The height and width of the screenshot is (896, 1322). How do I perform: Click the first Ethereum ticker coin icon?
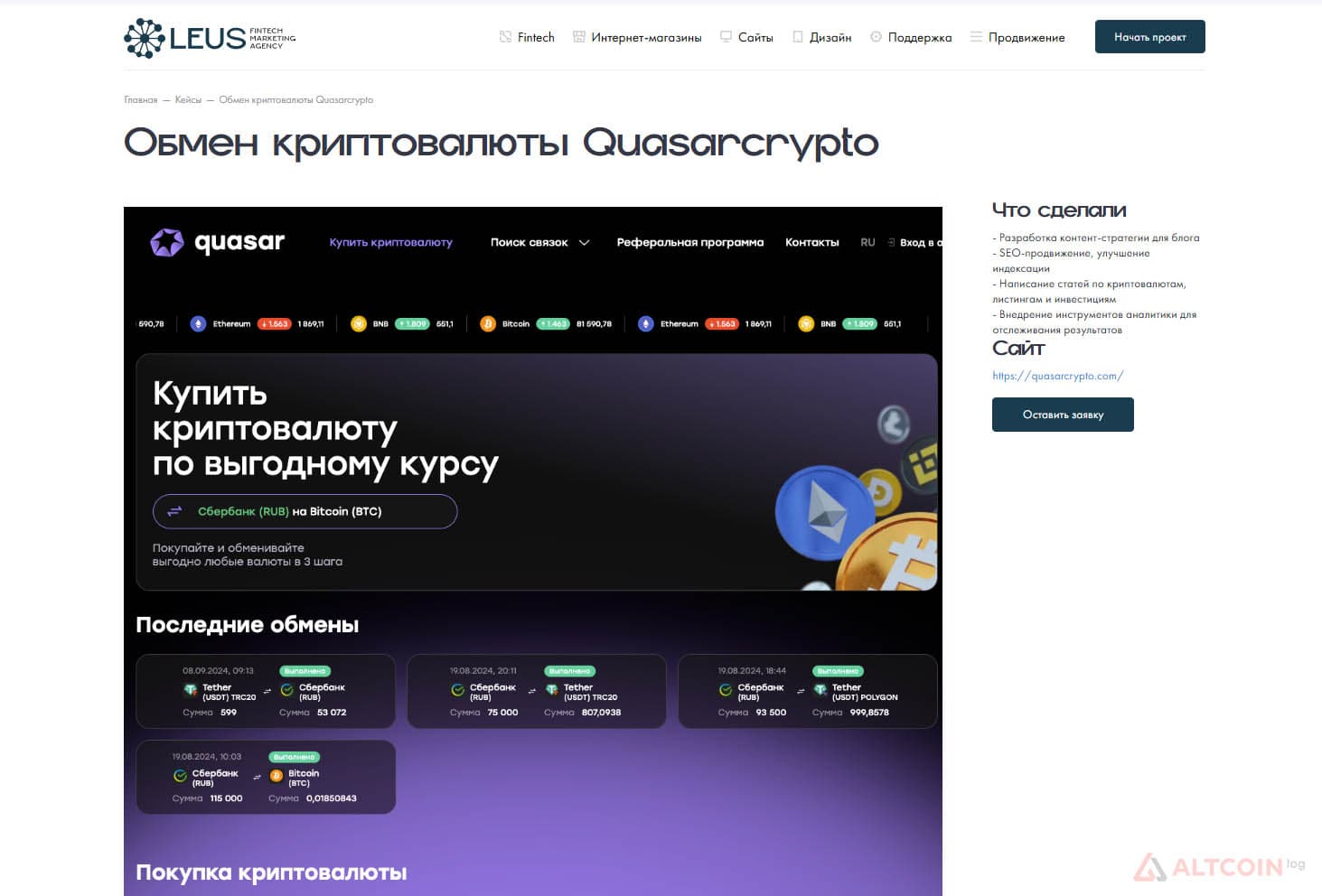point(198,323)
